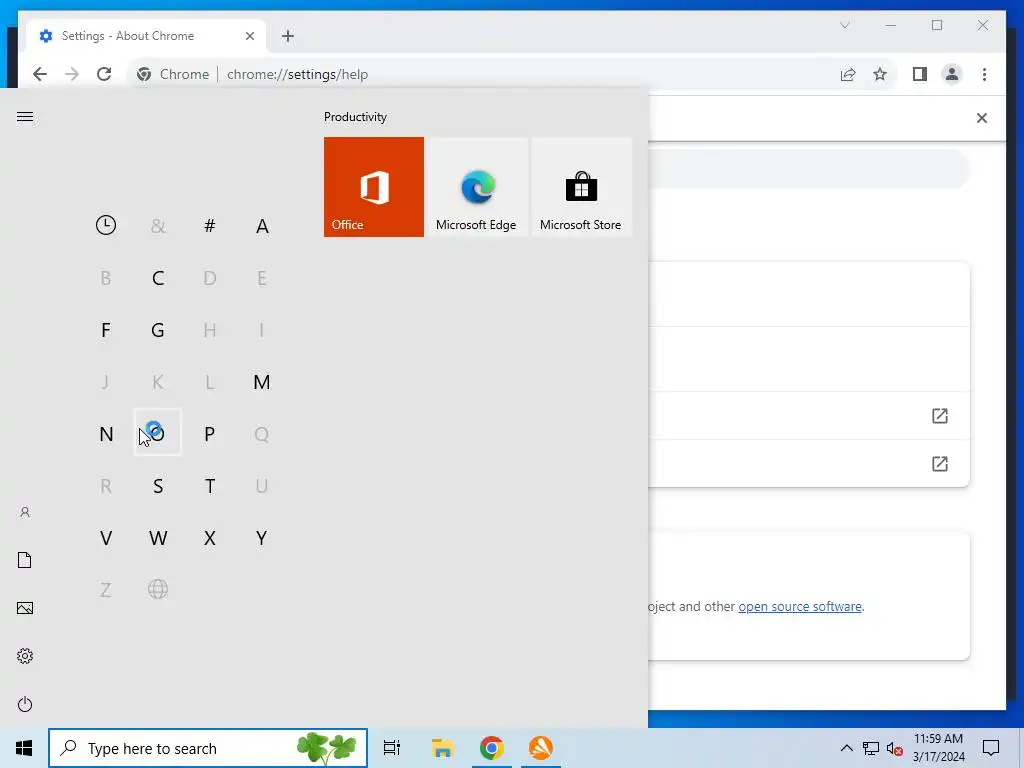
Task: Jump to apps starting with P
Action: pyautogui.click(x=210, y=434)
